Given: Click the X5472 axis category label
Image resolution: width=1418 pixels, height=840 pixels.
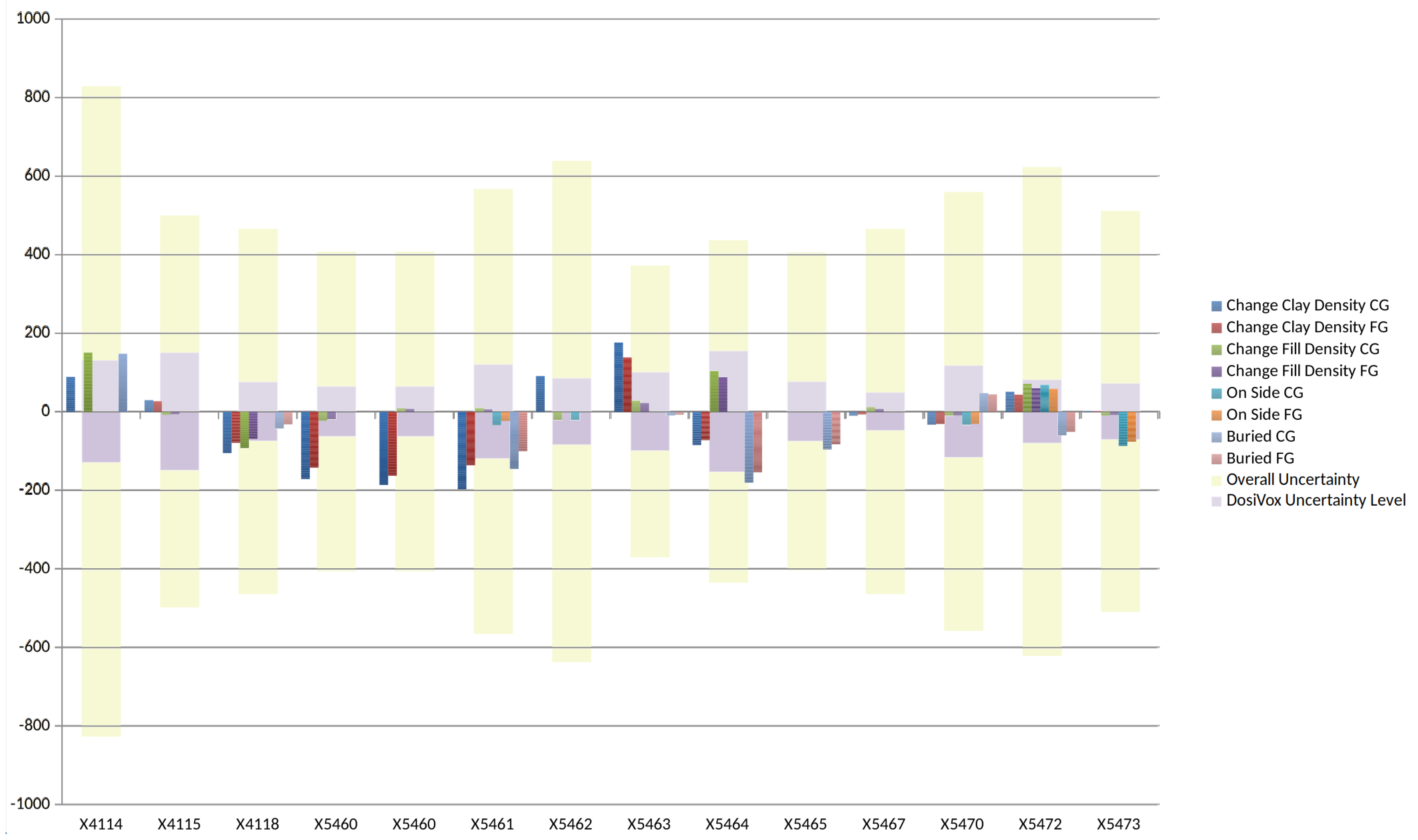Looking at the screenshot, I should [x=1040, y=824].
